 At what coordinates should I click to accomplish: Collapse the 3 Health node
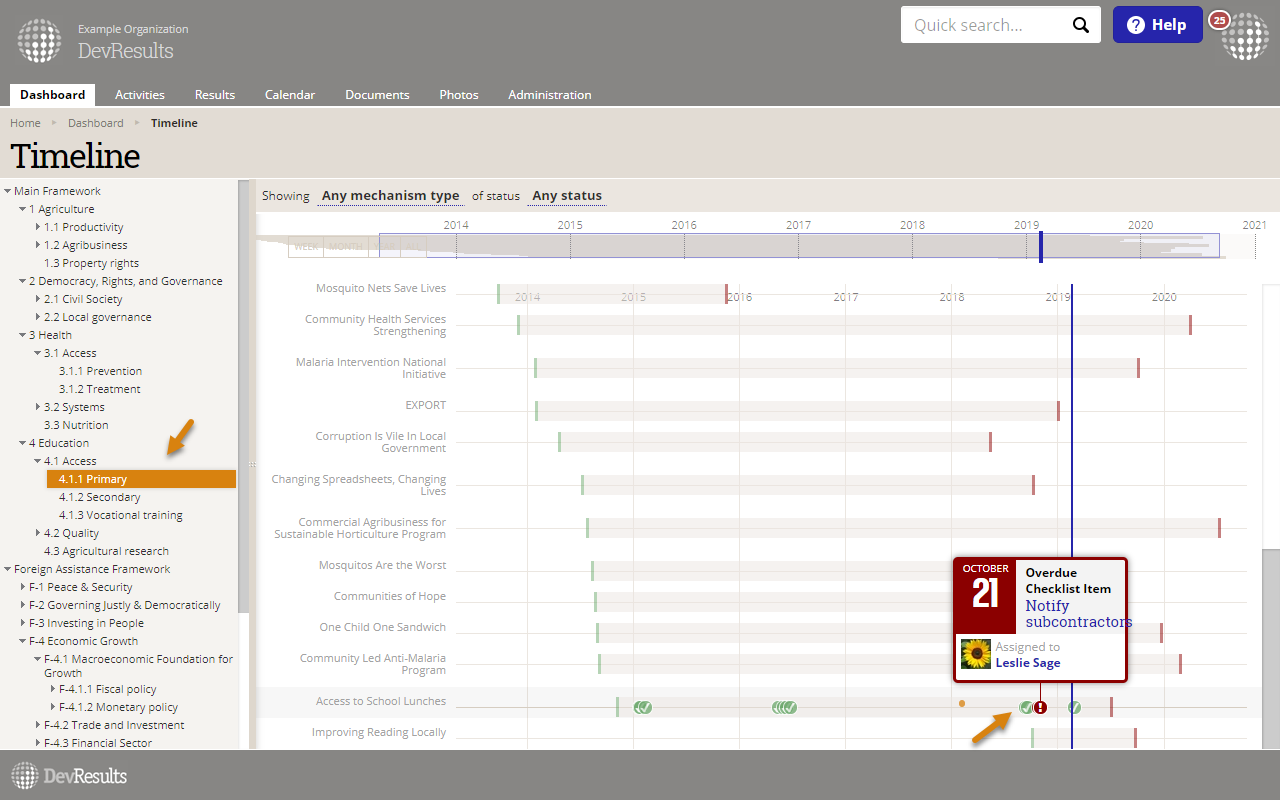[x=23, y=335]
